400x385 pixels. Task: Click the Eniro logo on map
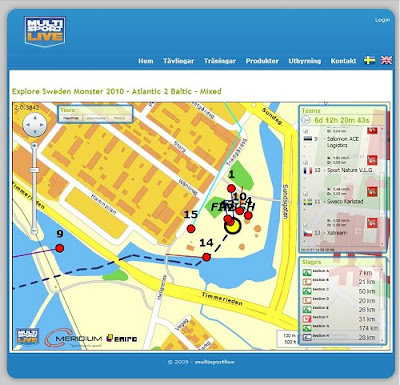122,338
